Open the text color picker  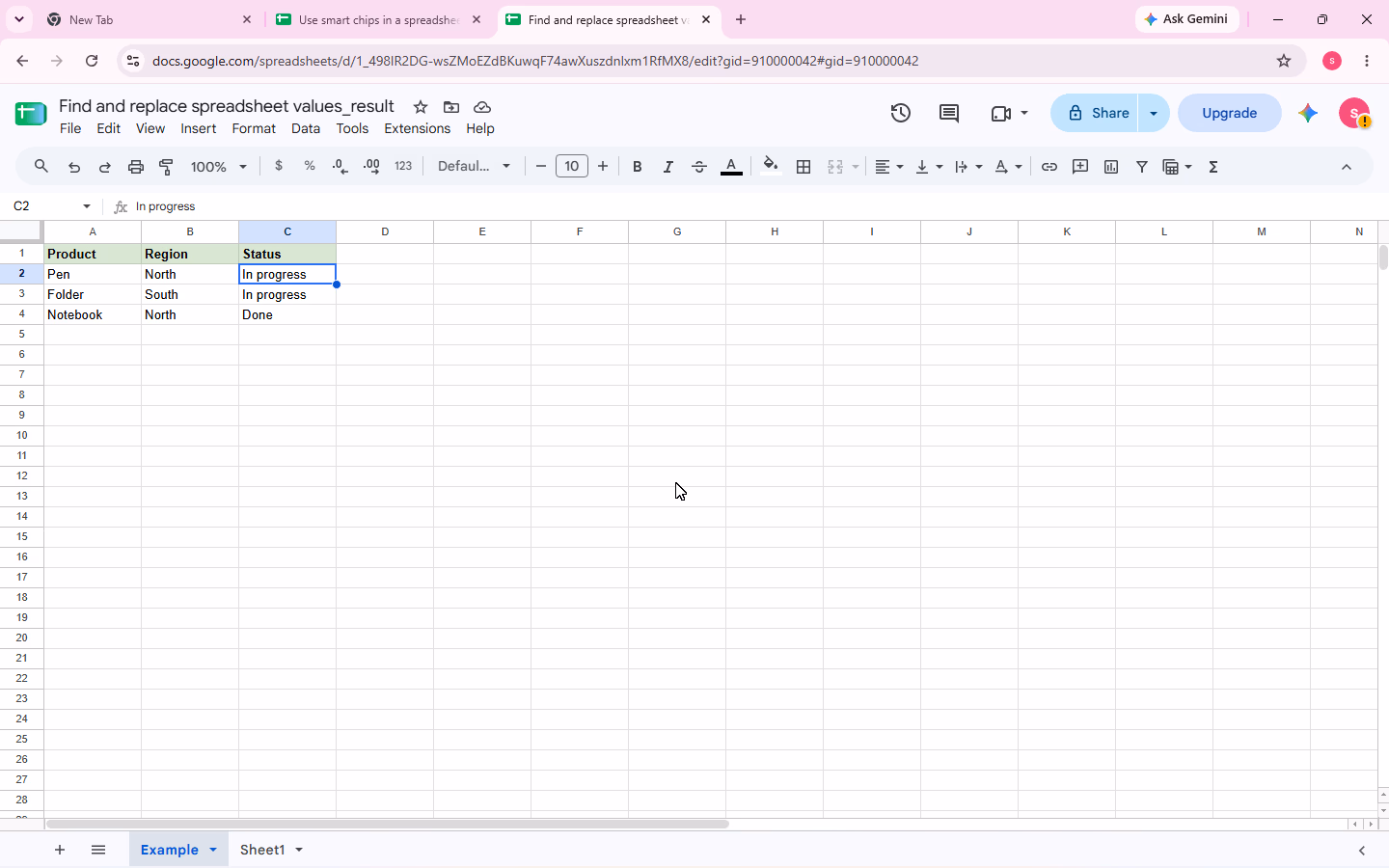731,167
